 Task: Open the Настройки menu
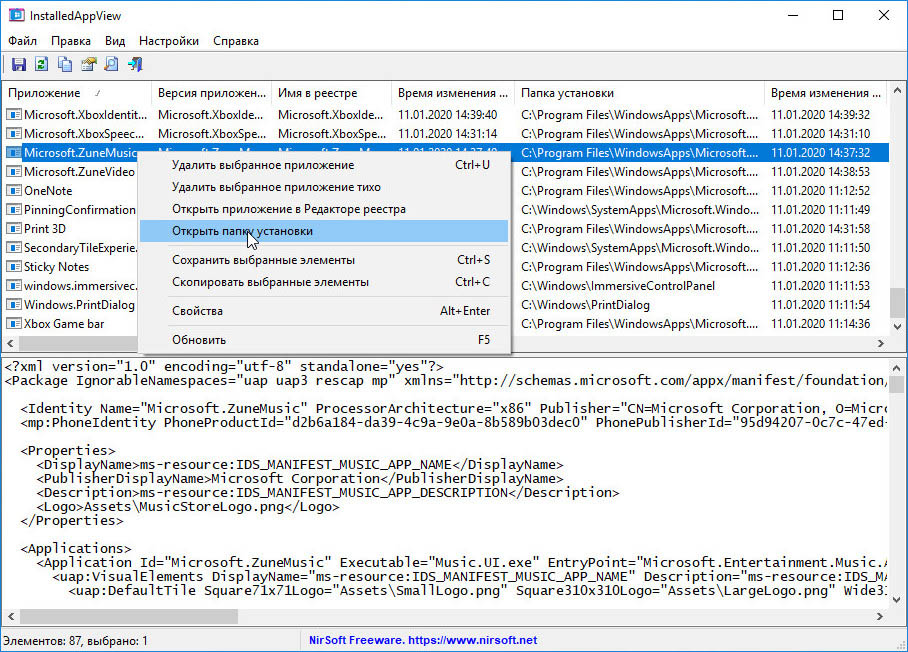click(169, 41)
